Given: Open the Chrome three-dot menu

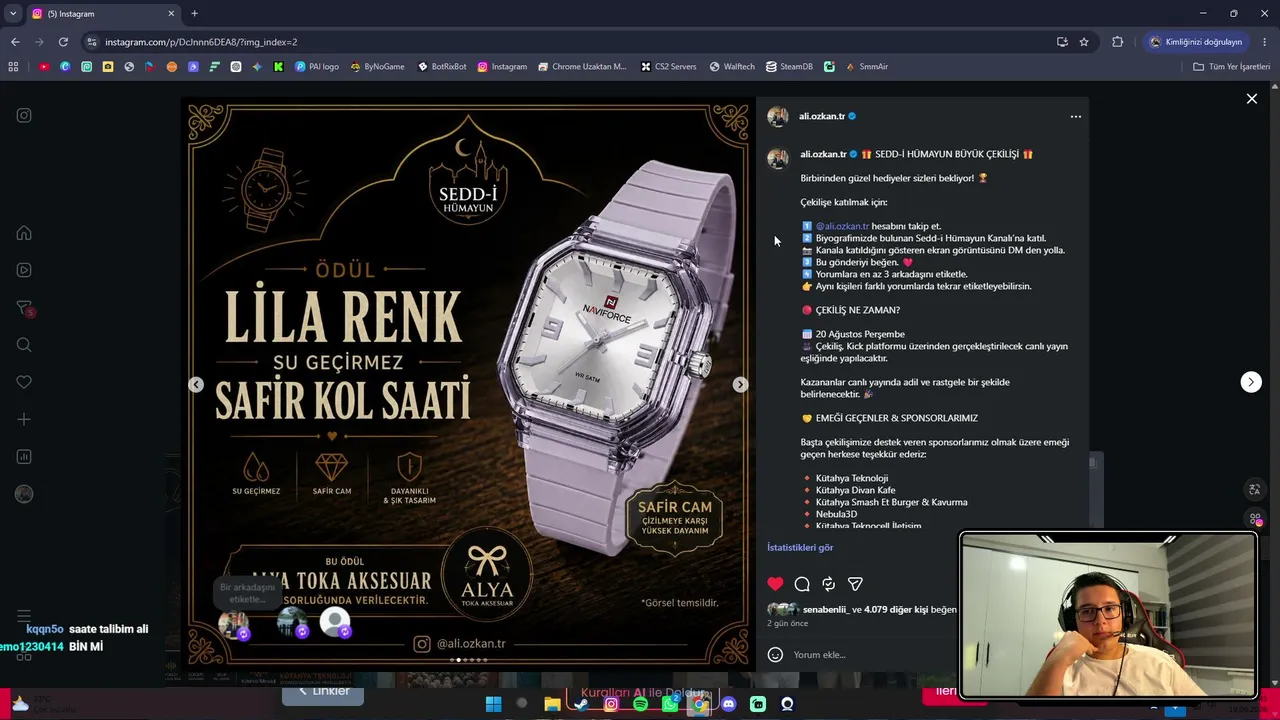Looking at the screenshot, I should [x=1265, y=42].
